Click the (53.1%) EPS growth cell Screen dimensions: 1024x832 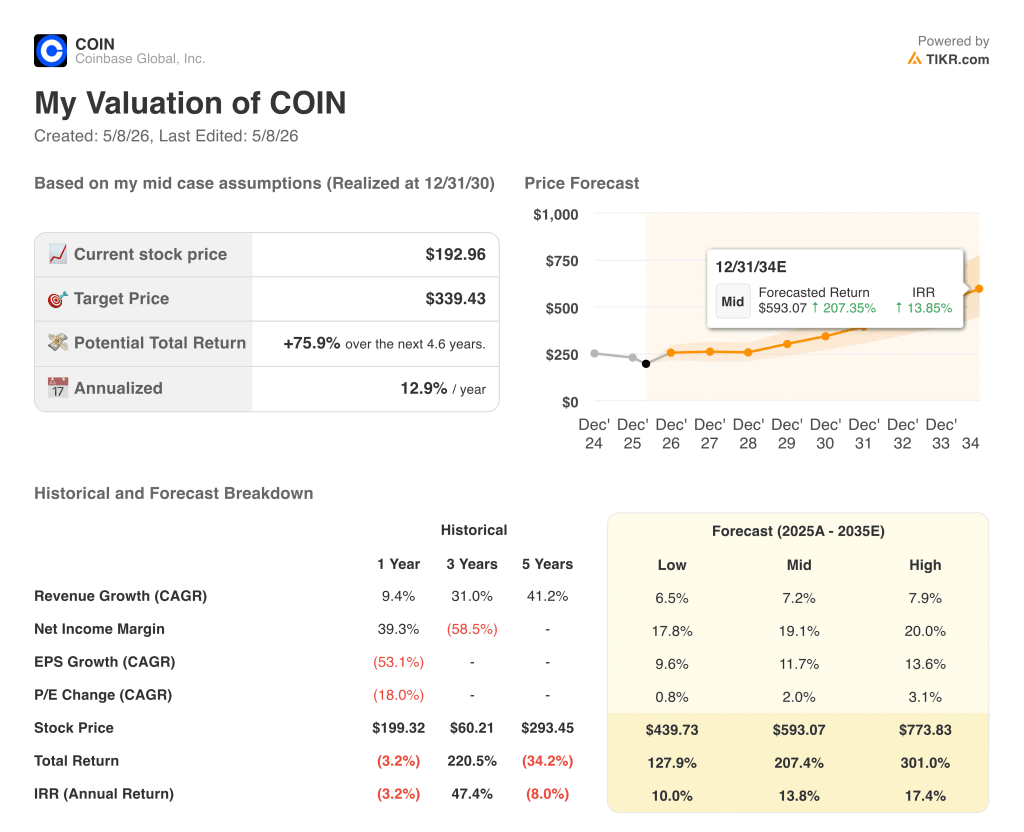(x=398, y=662)
